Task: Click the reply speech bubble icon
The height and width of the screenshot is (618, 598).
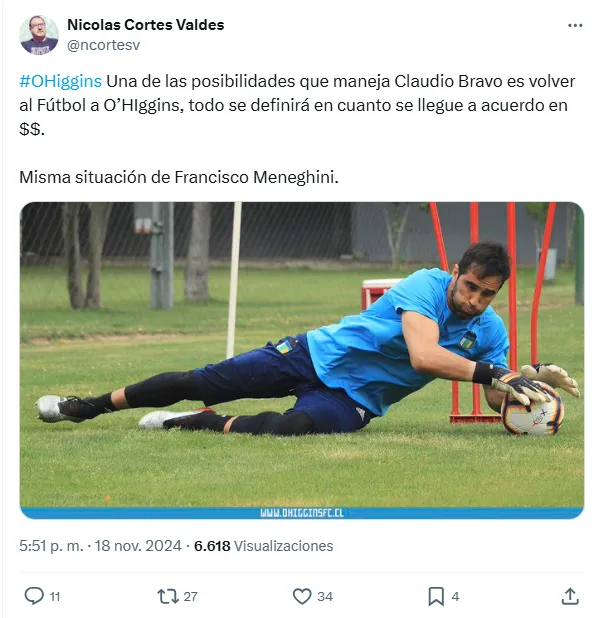Action: pyautogui.click(x=34, y=596)
